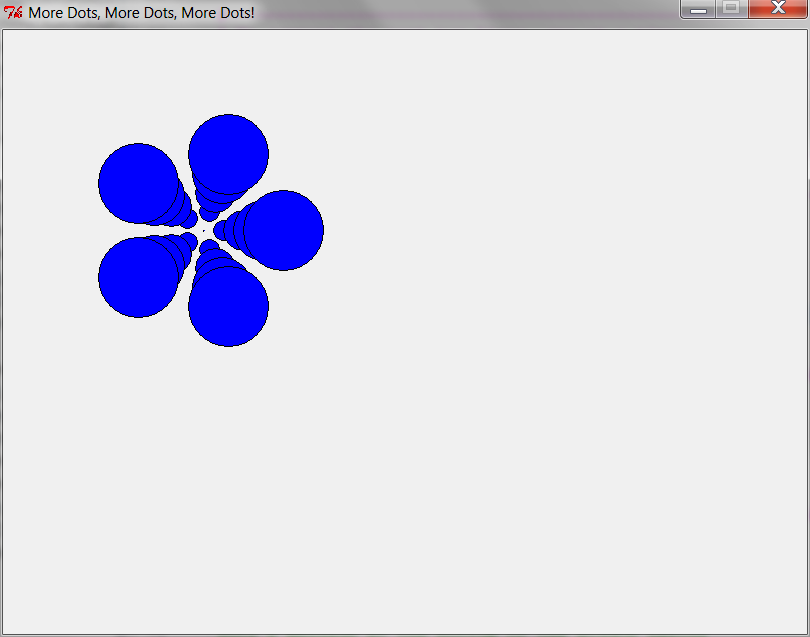
Task: Click the second-smallest dot on the bottom arm
Action: coord(210,255)
